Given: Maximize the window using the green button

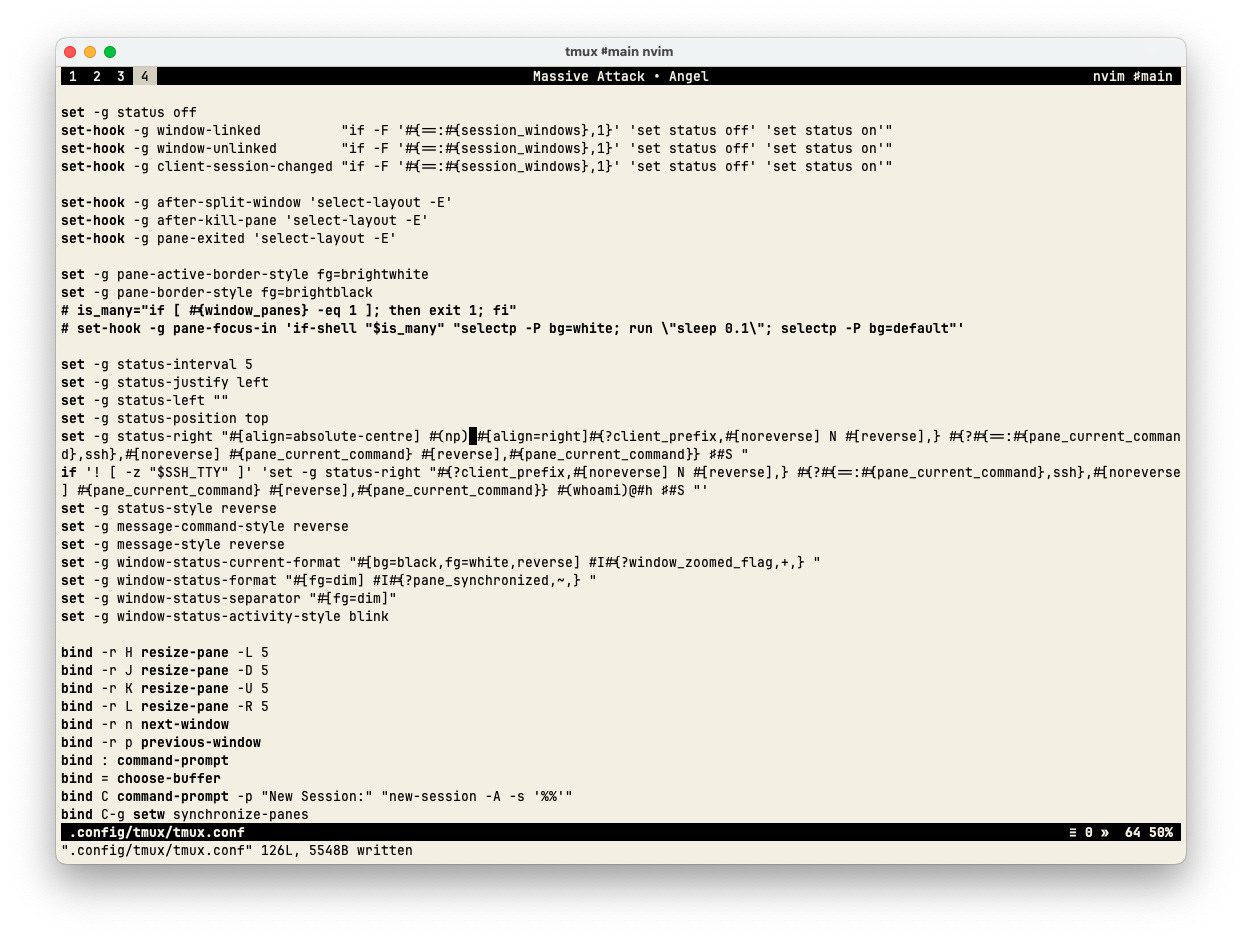Looking at the screenshot, I should pyautogui.click(x=110, y=52).
